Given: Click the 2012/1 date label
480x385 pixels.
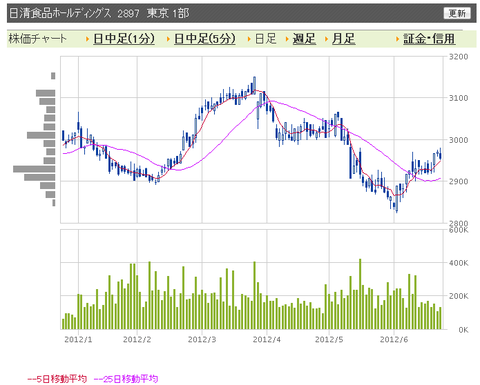Looking at the screenshot, I should click(78, 340).
